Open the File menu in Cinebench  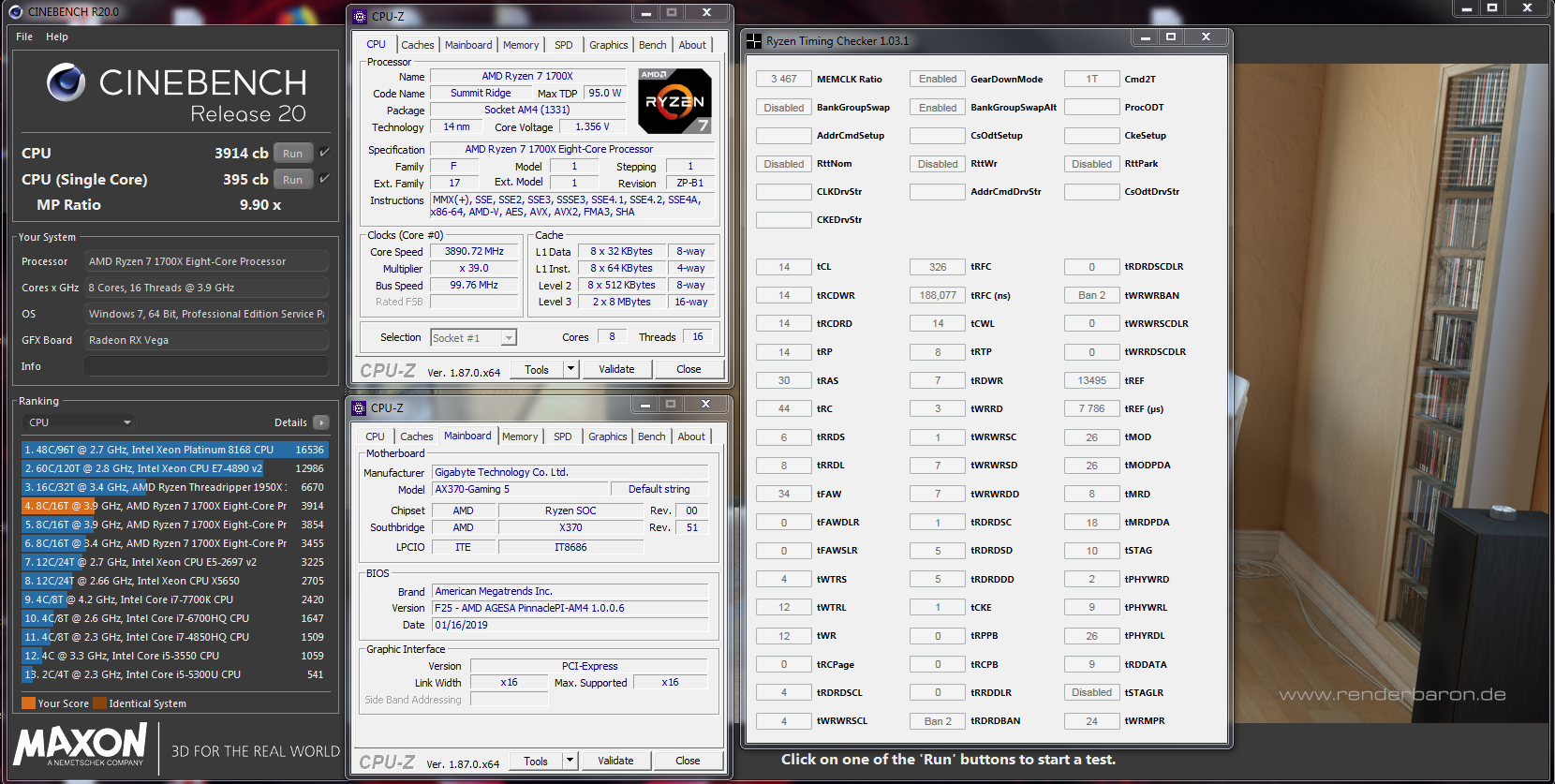point(24,37)
